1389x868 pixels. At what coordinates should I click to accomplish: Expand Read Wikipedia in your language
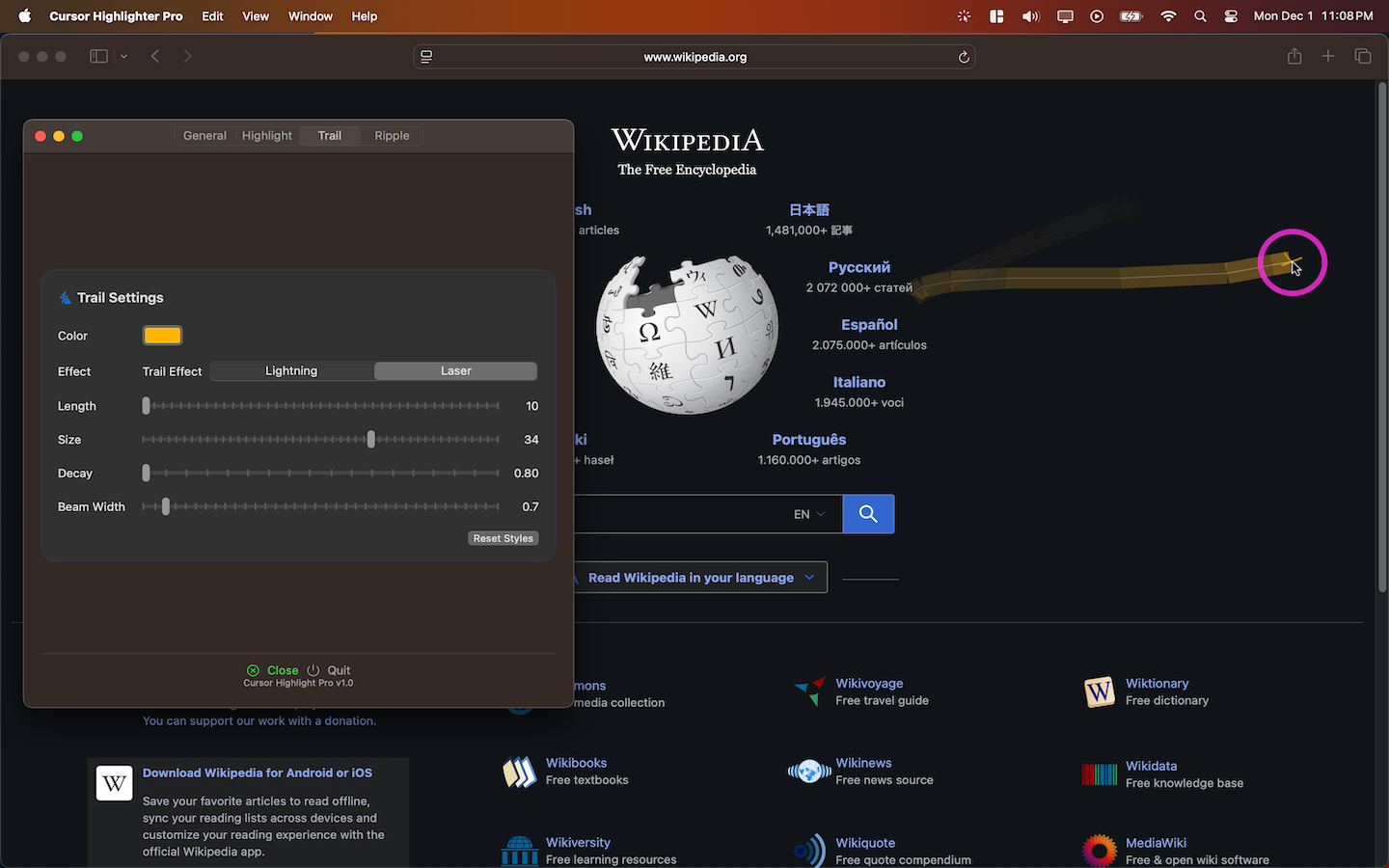700,578
